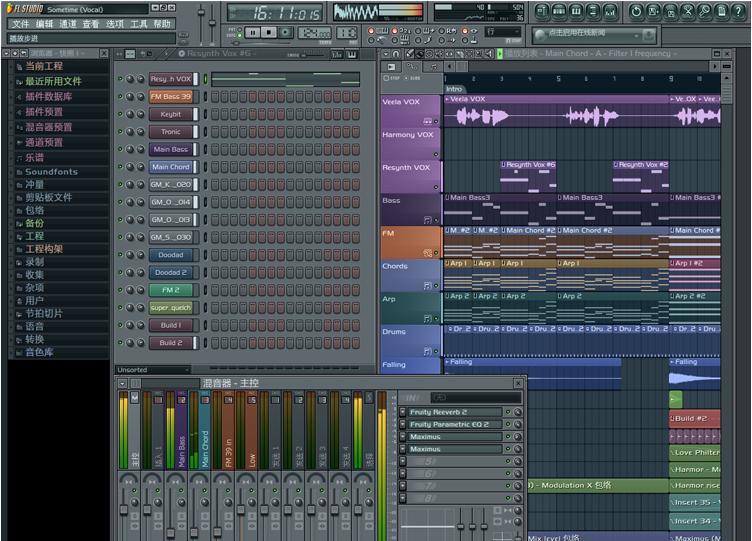Click the tempo display field
752x541 pixels.
[x=315, y=33]
